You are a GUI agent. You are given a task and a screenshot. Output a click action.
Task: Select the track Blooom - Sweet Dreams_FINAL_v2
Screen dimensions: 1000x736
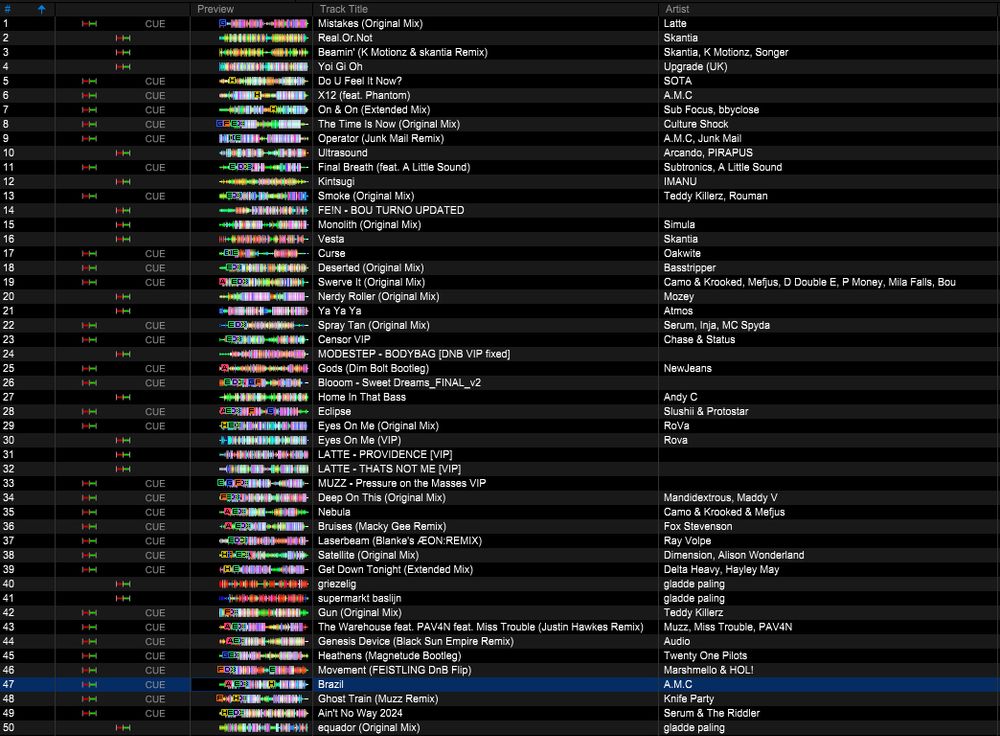click(399, 383)
